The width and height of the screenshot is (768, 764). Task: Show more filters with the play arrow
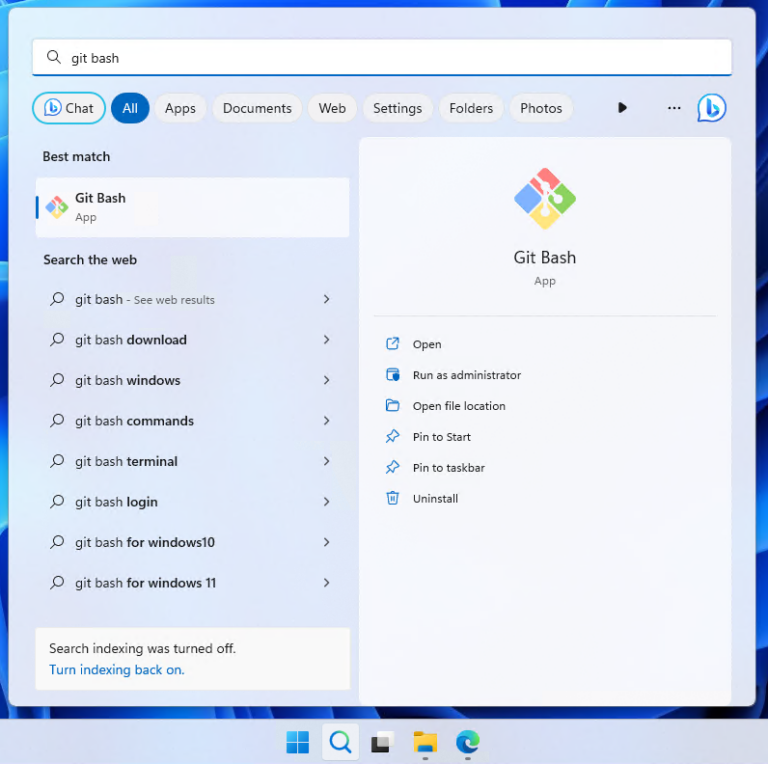(x=622, y=108)
